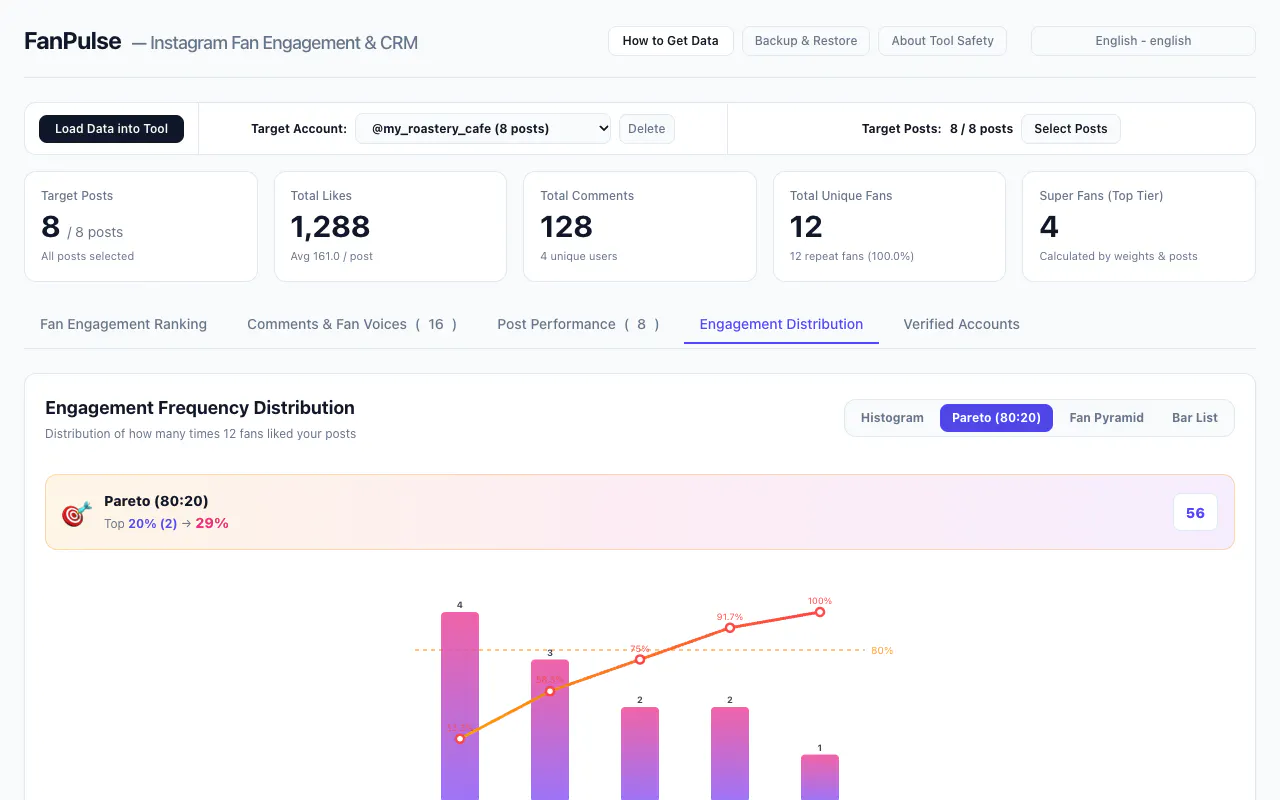Image resolution: width=1280 pixels, height=800 pixels.
Task: Click the 80% threshold line label
Action: [x=882, y=651]
